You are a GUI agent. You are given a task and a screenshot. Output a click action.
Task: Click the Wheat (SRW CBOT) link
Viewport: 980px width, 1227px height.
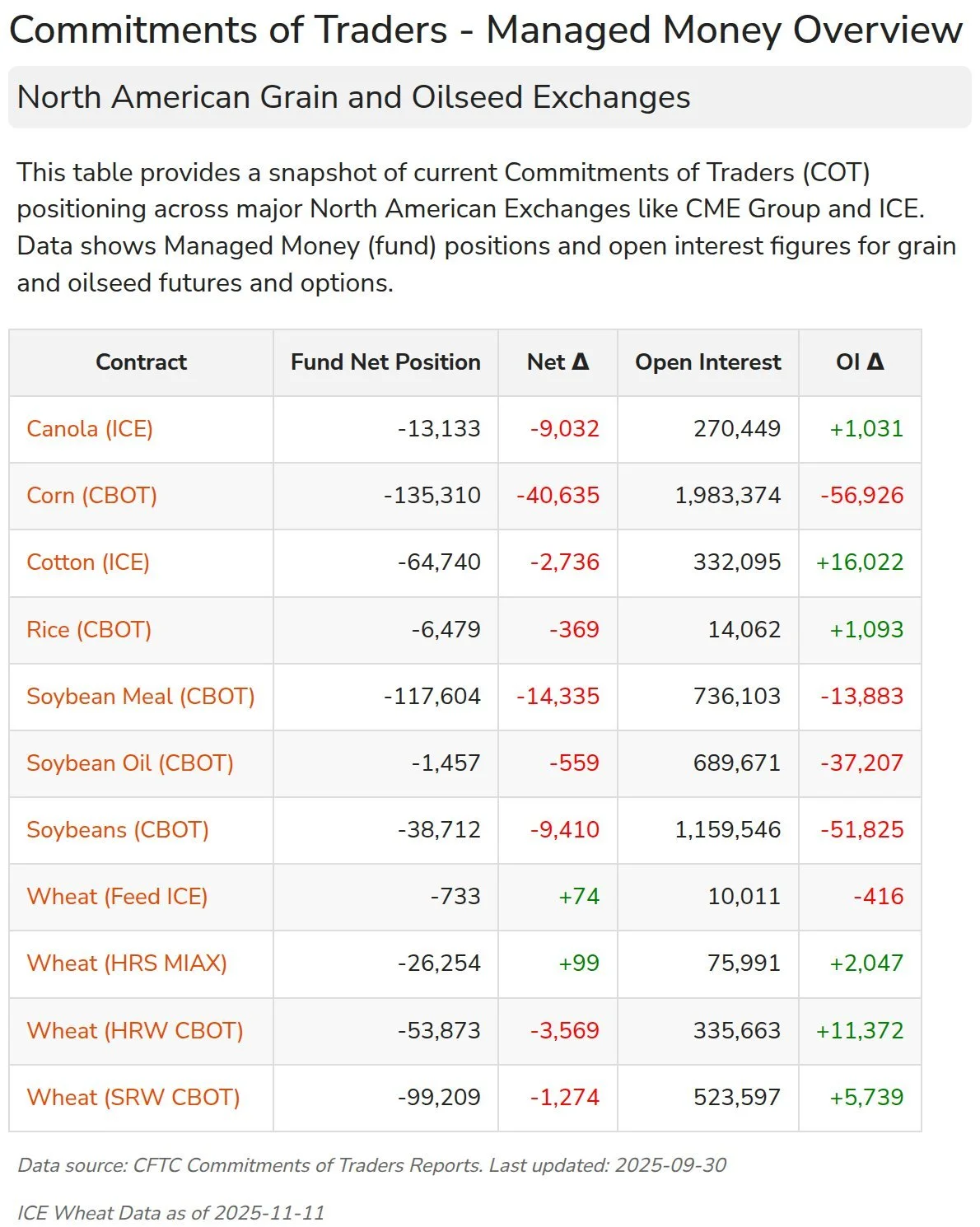(133, 1098)
